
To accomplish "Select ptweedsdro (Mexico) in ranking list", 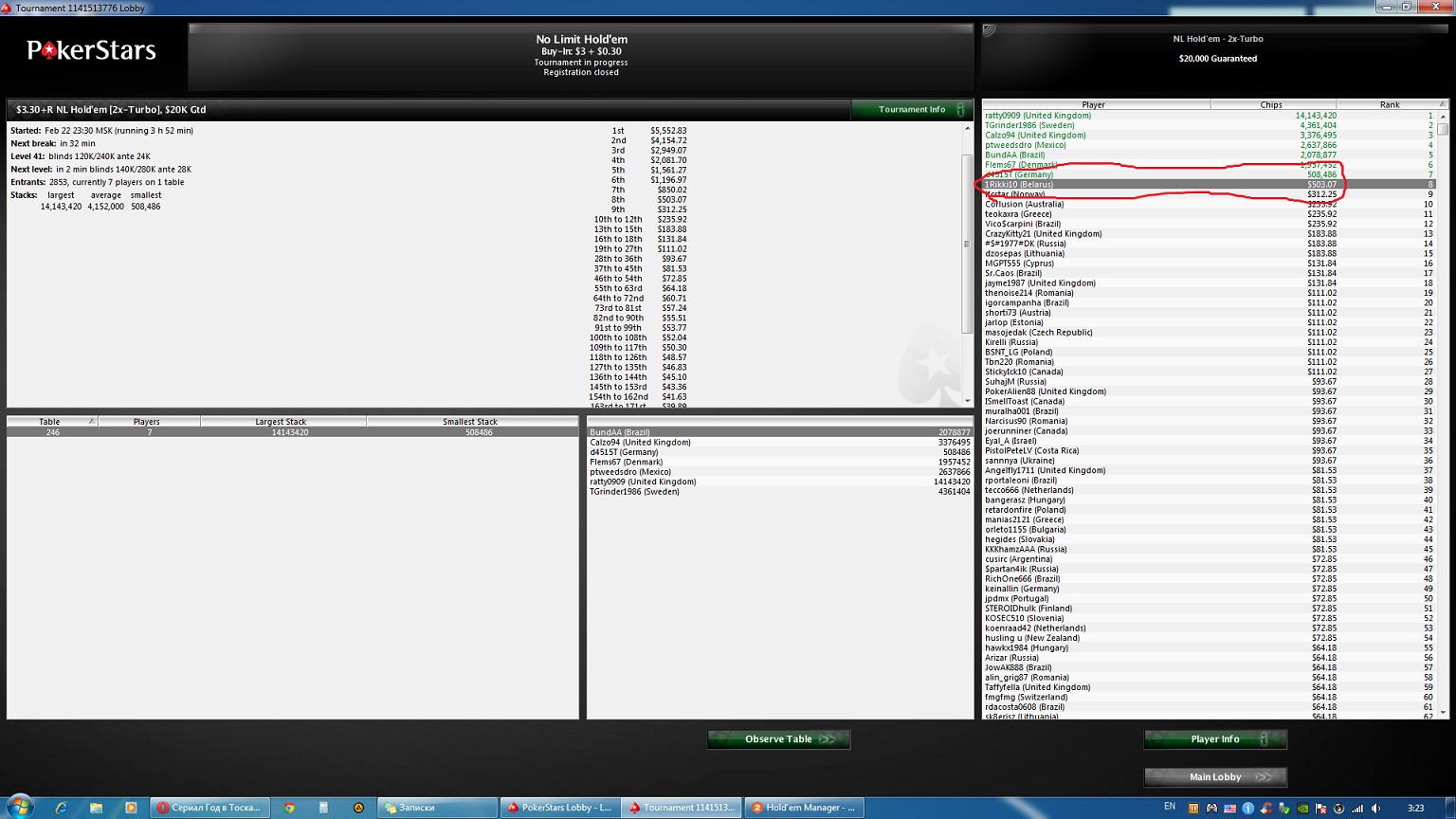I will (x=1209, y=145).
